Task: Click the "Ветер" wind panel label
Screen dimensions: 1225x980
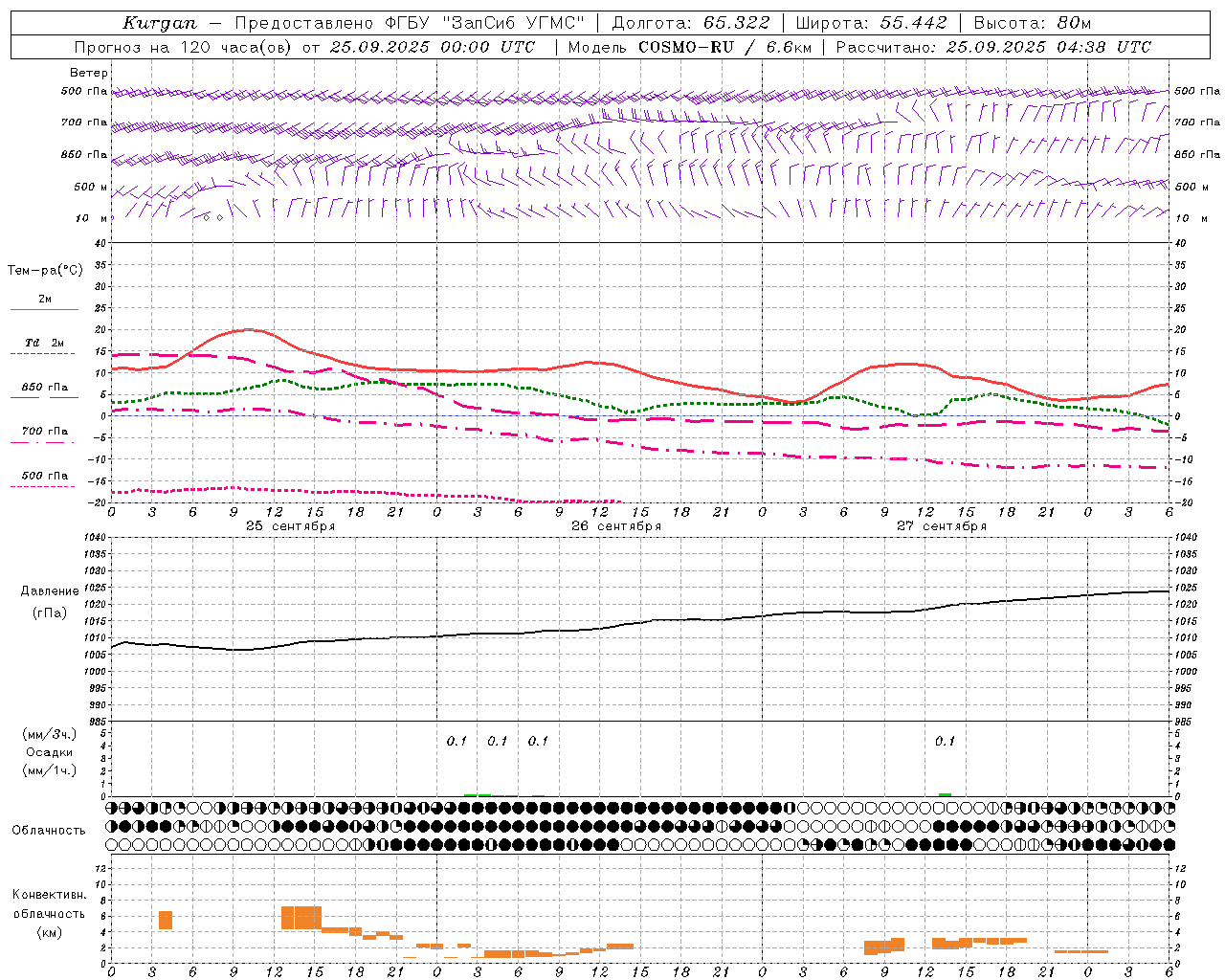Action: 89,73
